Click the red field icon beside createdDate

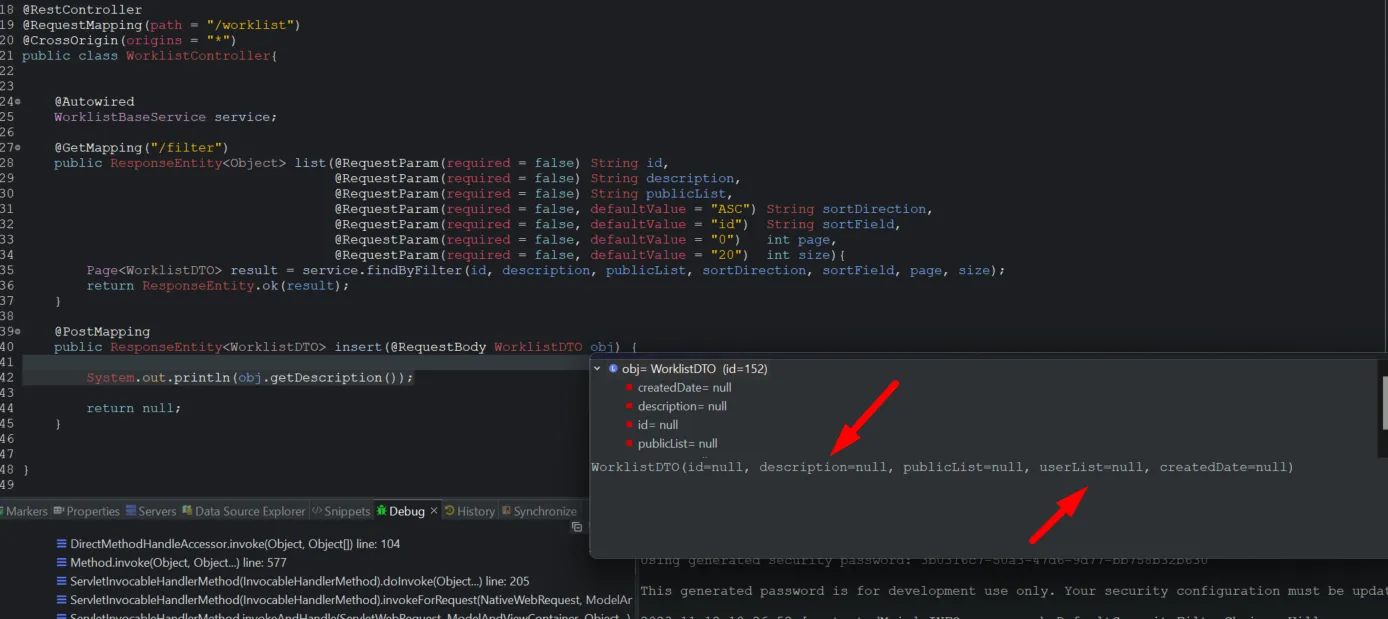click(x=628, y=388)
